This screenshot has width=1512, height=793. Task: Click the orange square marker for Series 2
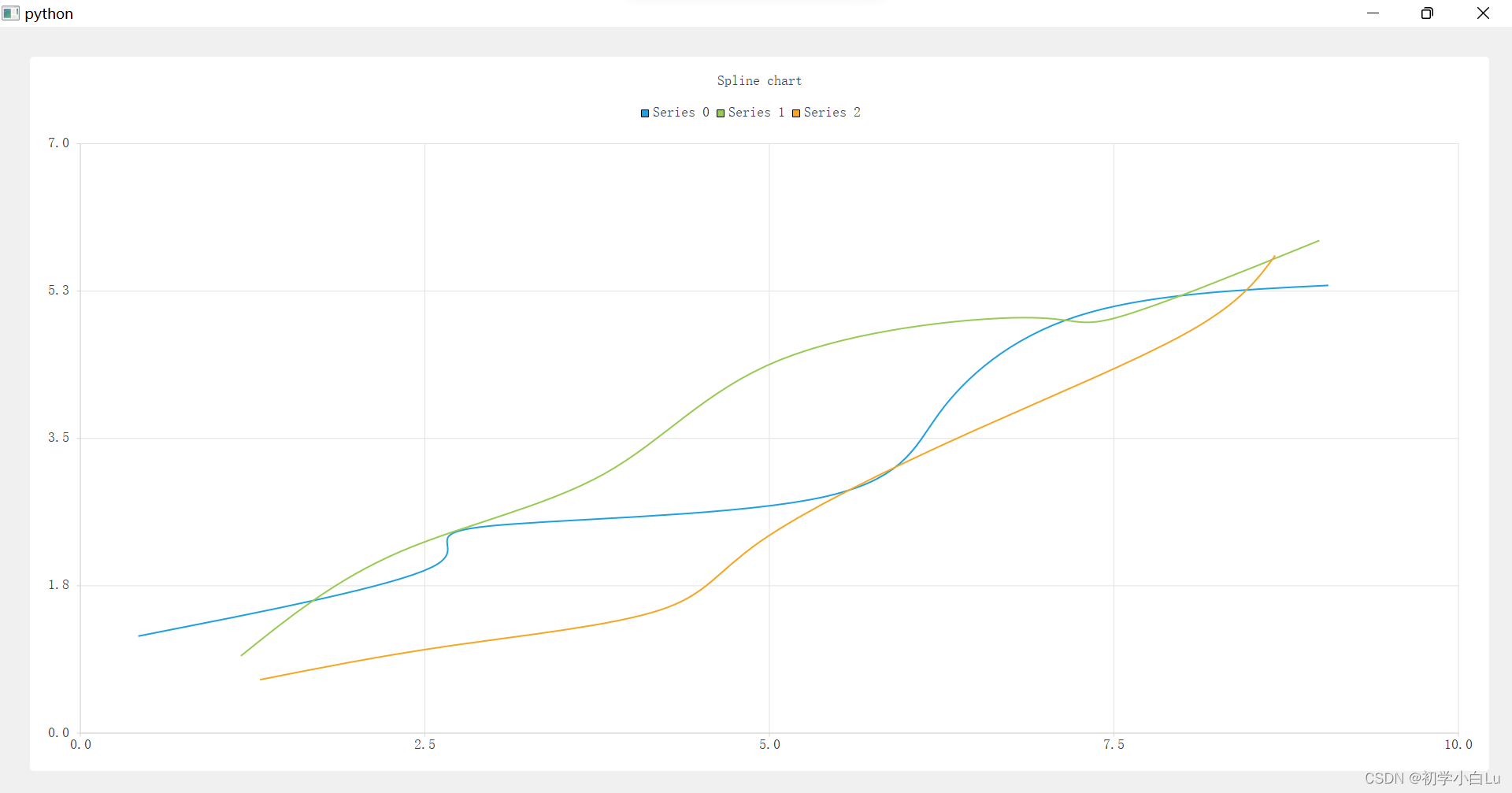pyautogui.click(x=795, y=113)
